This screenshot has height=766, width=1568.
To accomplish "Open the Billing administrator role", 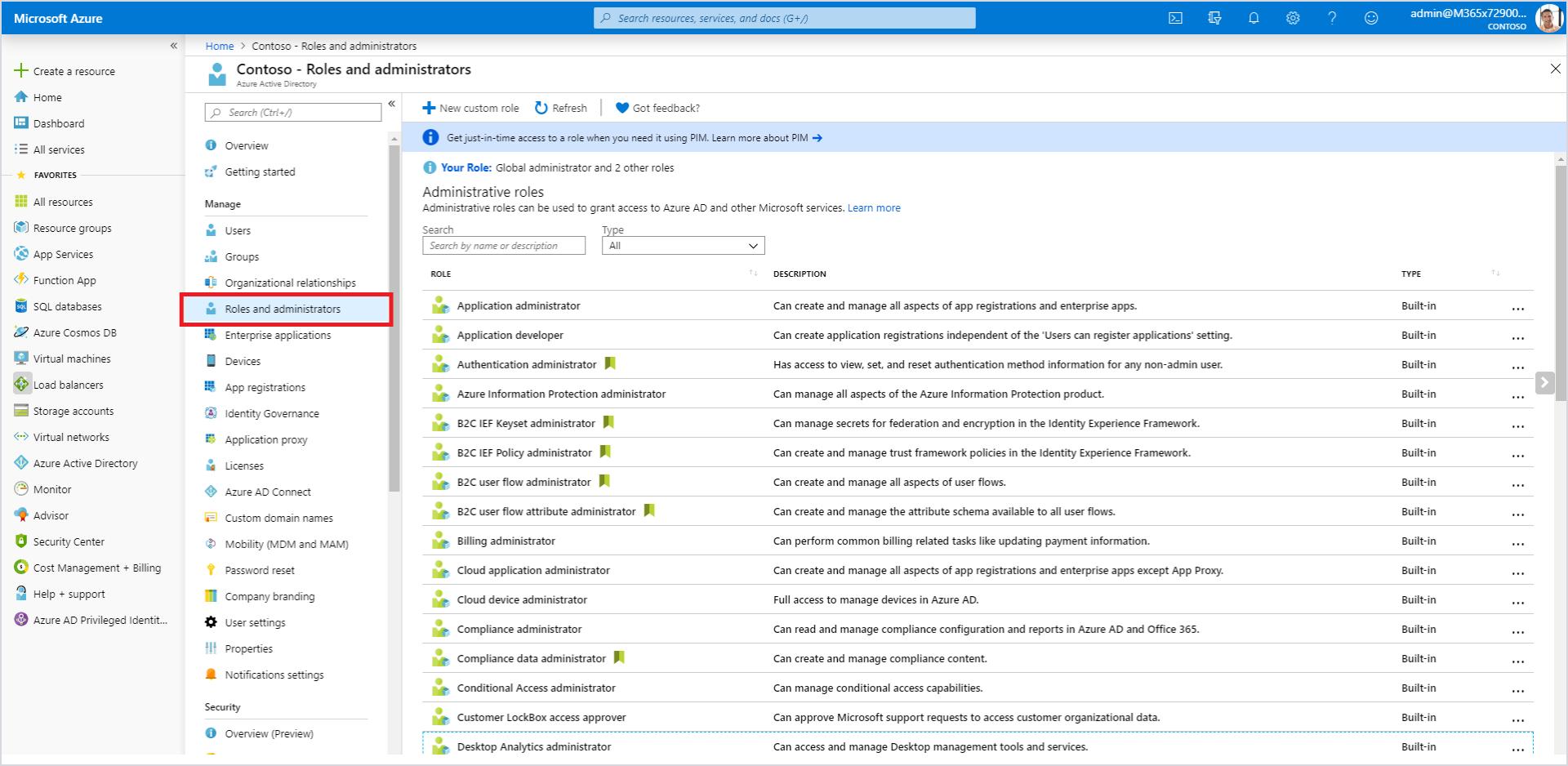I will (x=506, y=541).
